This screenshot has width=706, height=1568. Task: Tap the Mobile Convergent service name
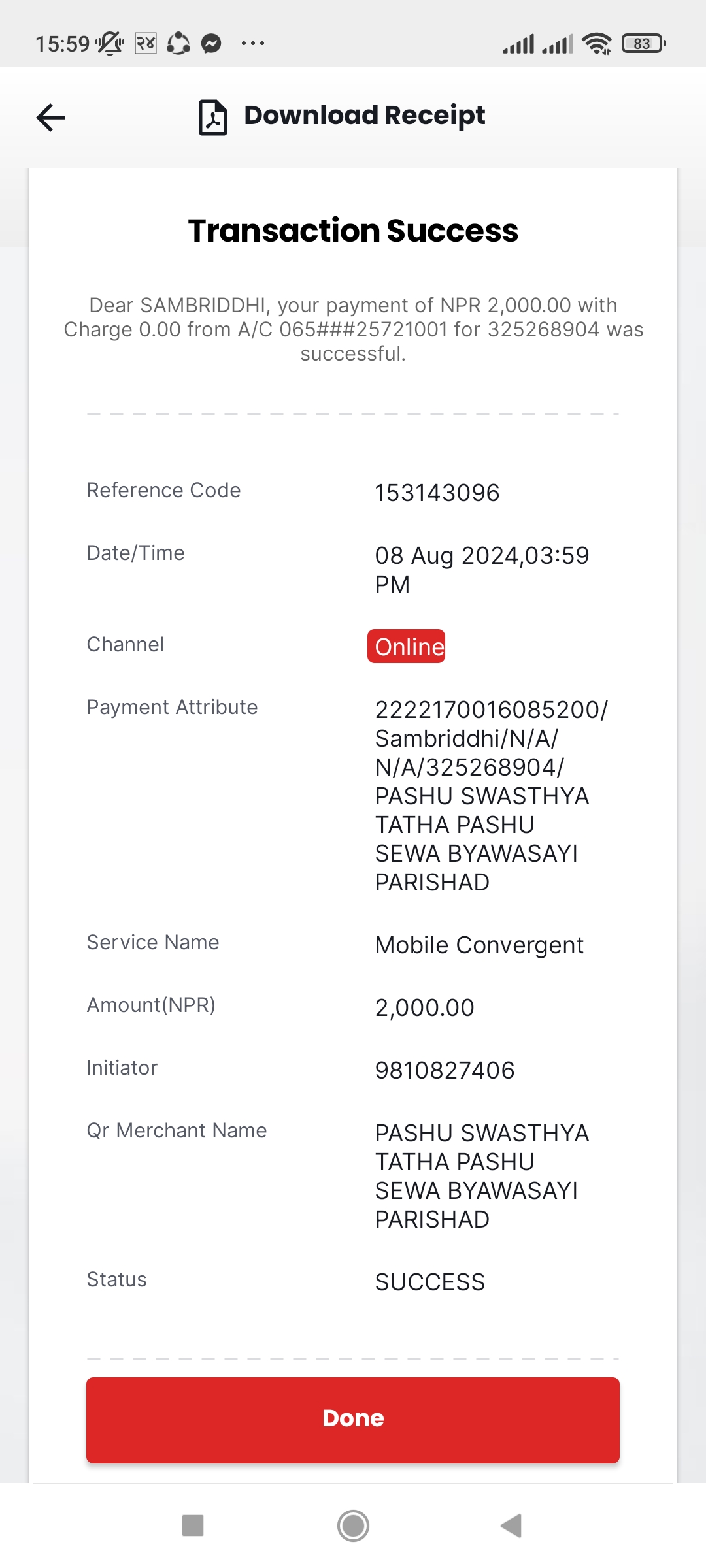[x=479, y=945]
